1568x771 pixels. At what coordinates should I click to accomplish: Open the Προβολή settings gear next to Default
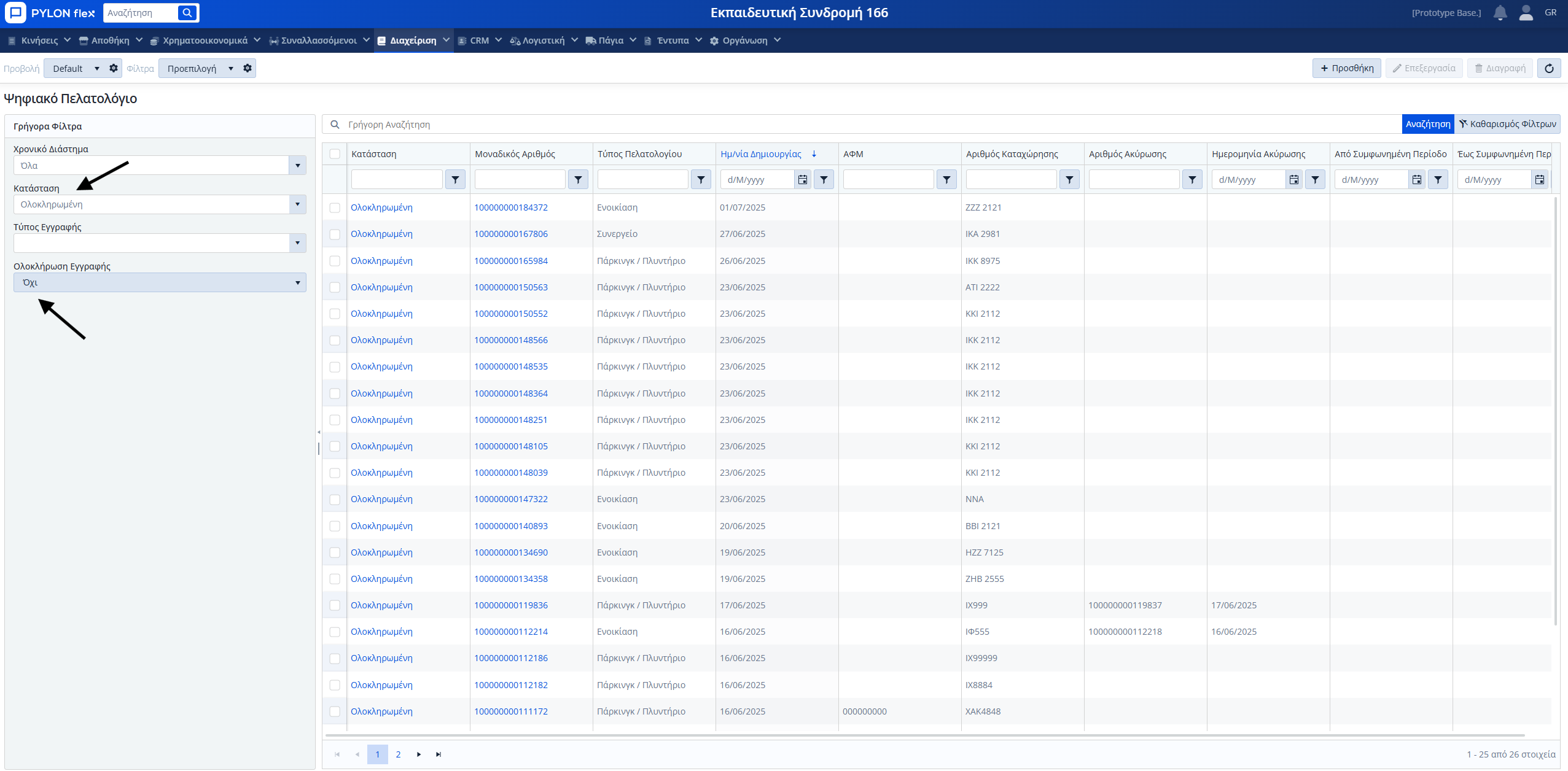pos(114,68)
